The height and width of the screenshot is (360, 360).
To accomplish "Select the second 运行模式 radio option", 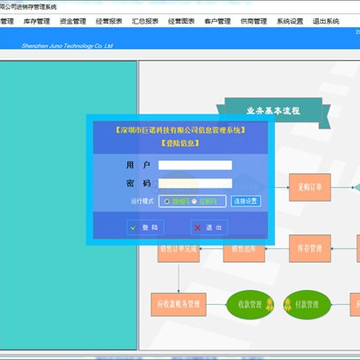I will pyautogui.click(x=194, y=201).
